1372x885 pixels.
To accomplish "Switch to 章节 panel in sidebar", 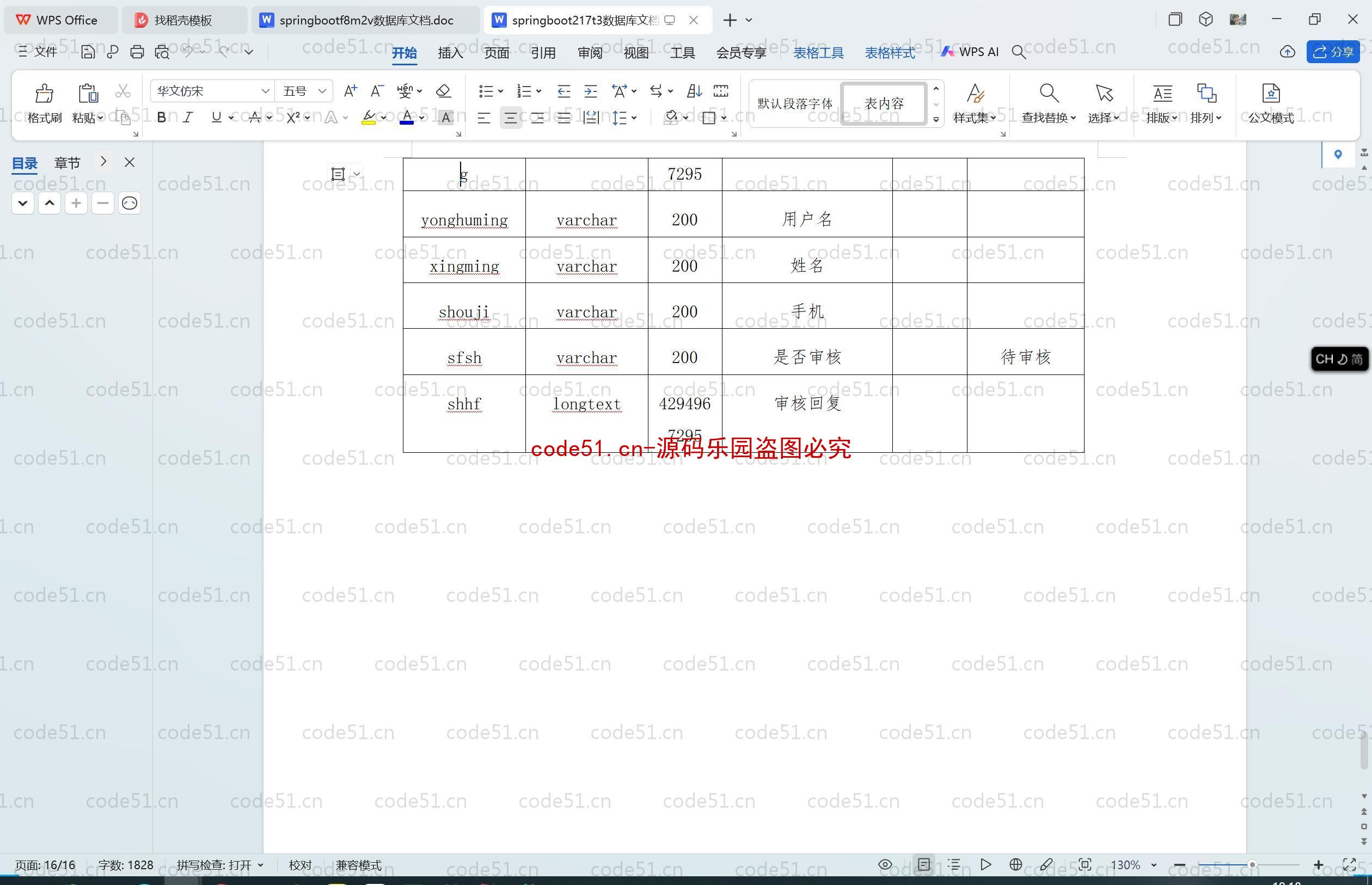I will (x=68, y=163).
